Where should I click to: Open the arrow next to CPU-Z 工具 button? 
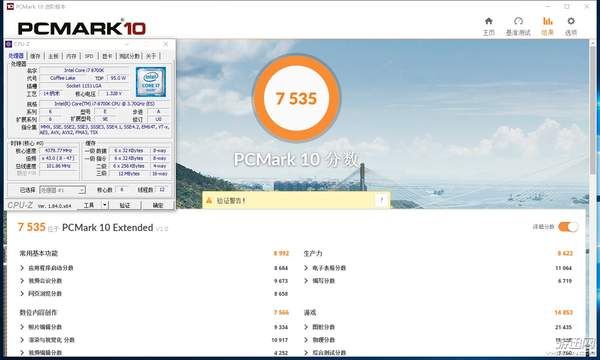click(105, 205)
